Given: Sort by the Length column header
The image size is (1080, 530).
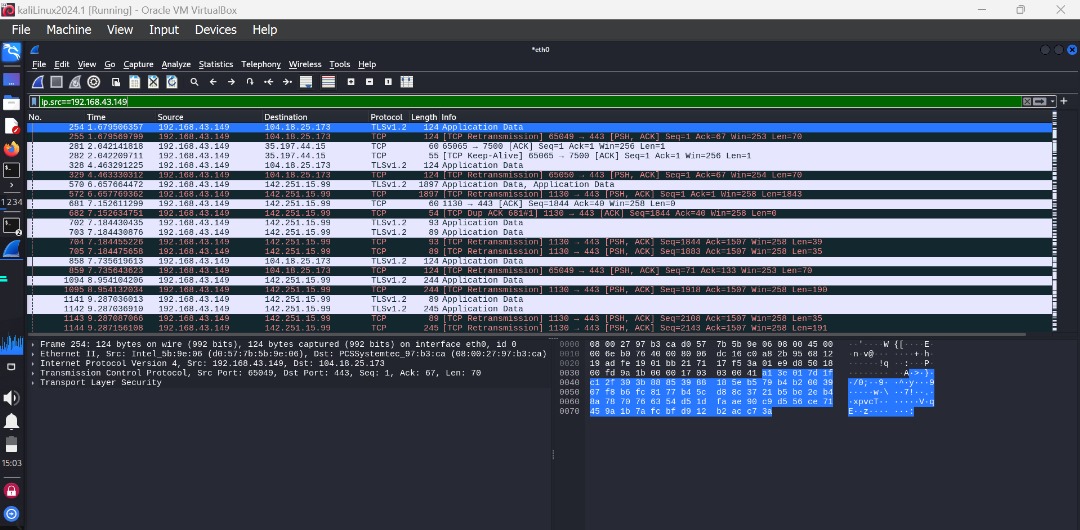Looking at the screenshot, I should [x=424, y=117].
